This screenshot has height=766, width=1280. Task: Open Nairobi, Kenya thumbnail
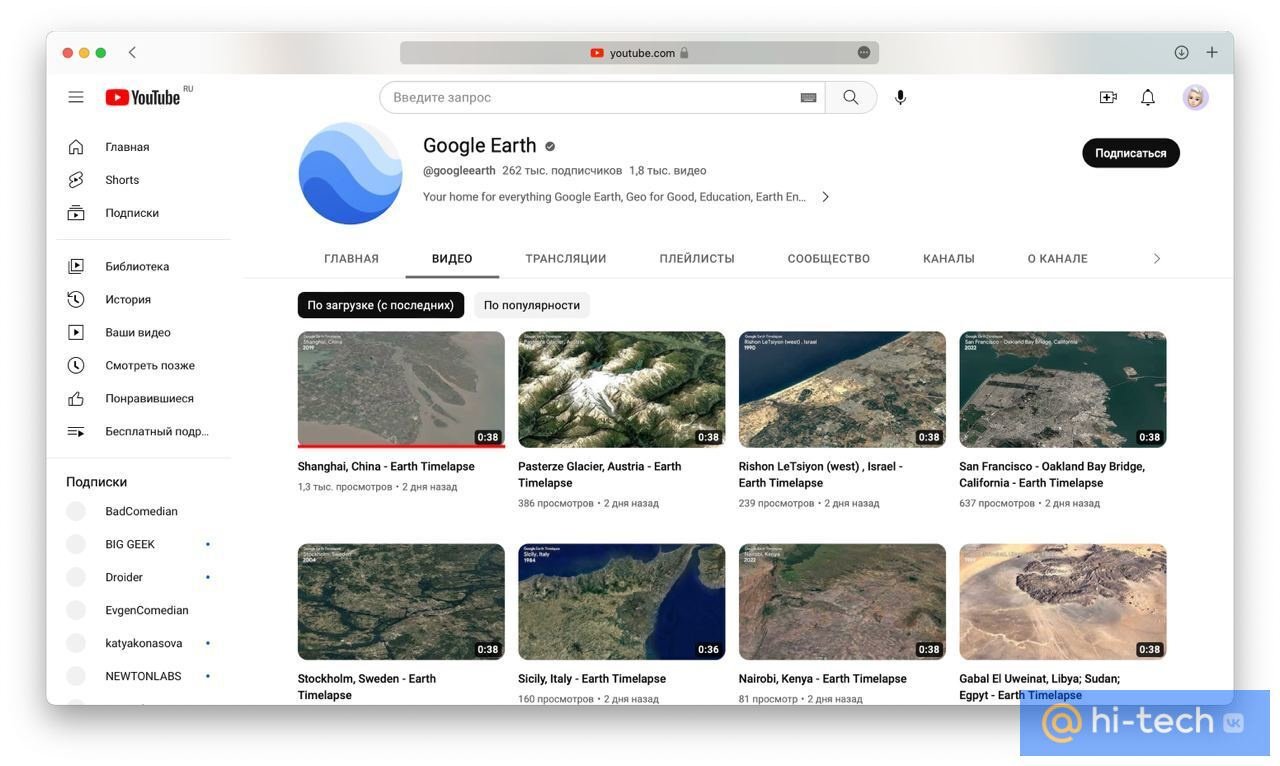(x=842, y=601)
